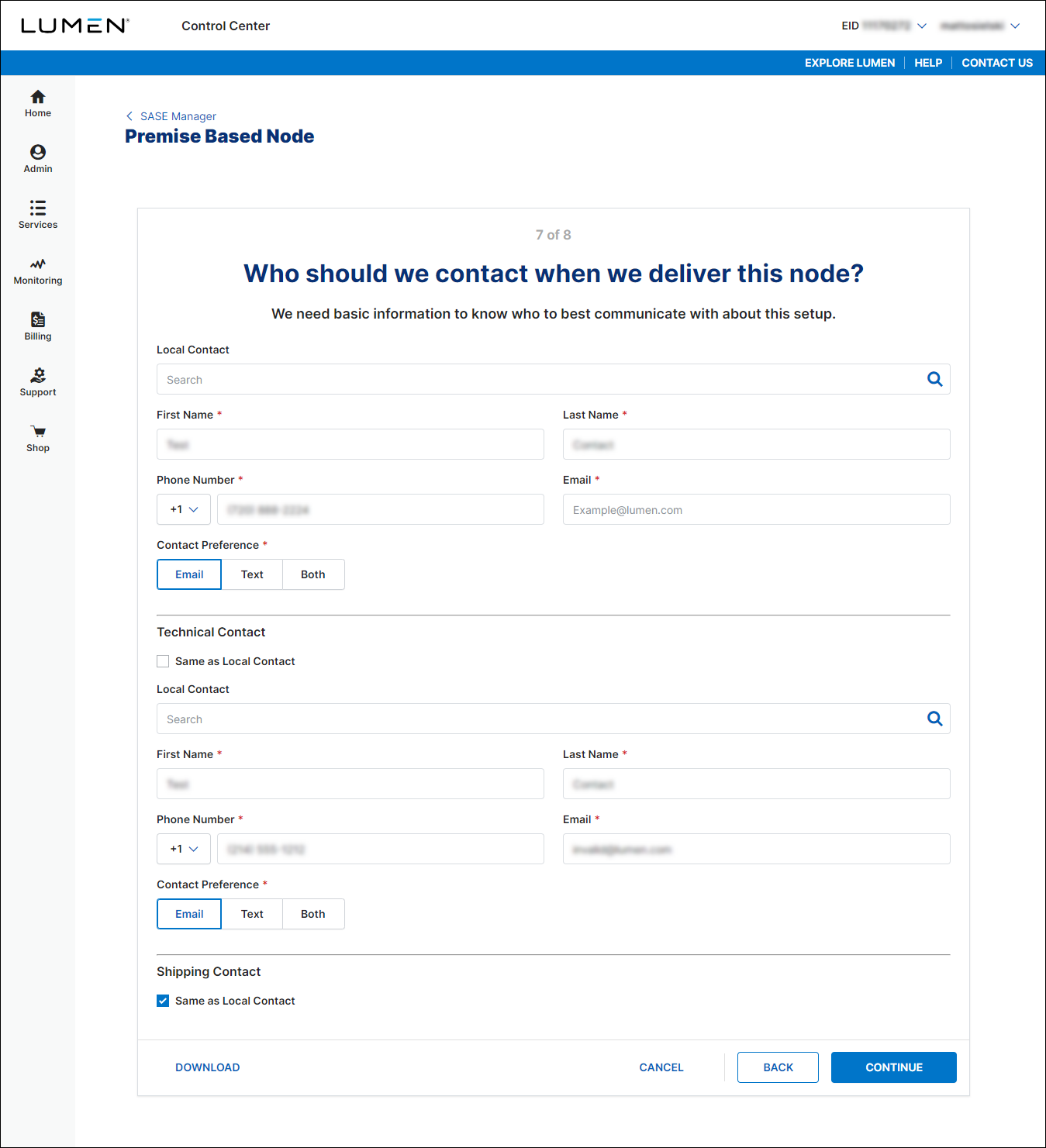The height and width of the screenshot is (1148, 1046).
Task: Open the CONTACT US menu item
Action: click(x=997, y=63)
